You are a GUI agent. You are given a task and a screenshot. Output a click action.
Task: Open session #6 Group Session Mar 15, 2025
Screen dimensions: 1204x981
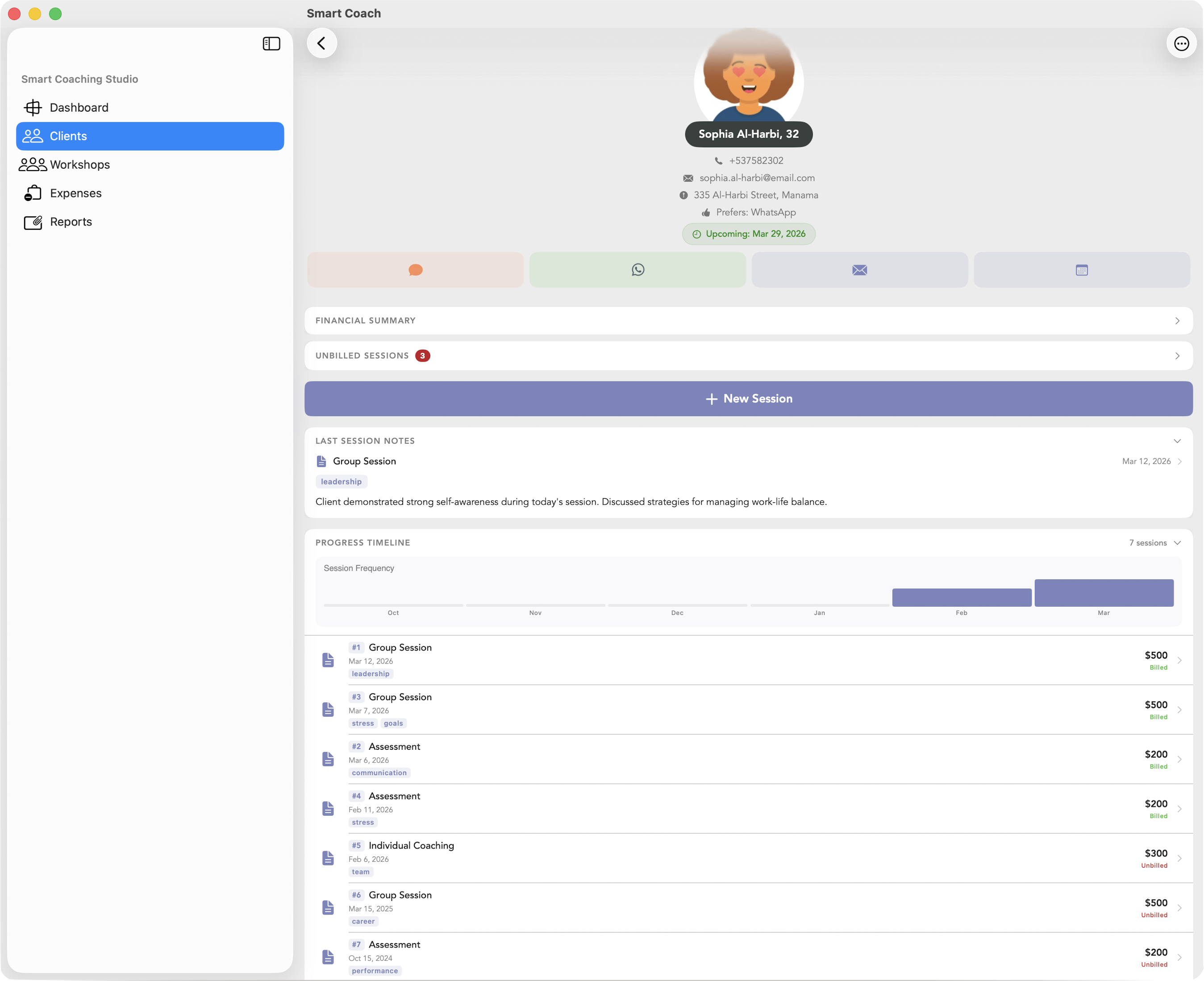click(748, 908)
